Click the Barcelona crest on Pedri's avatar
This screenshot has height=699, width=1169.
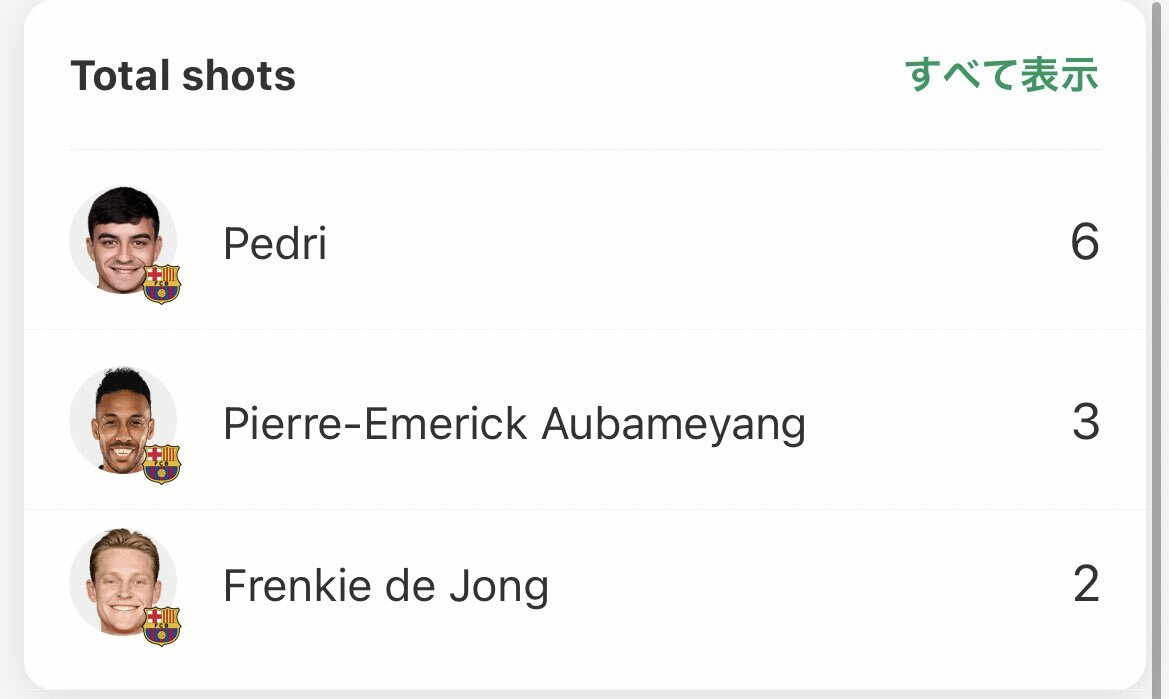pos(162,284)
